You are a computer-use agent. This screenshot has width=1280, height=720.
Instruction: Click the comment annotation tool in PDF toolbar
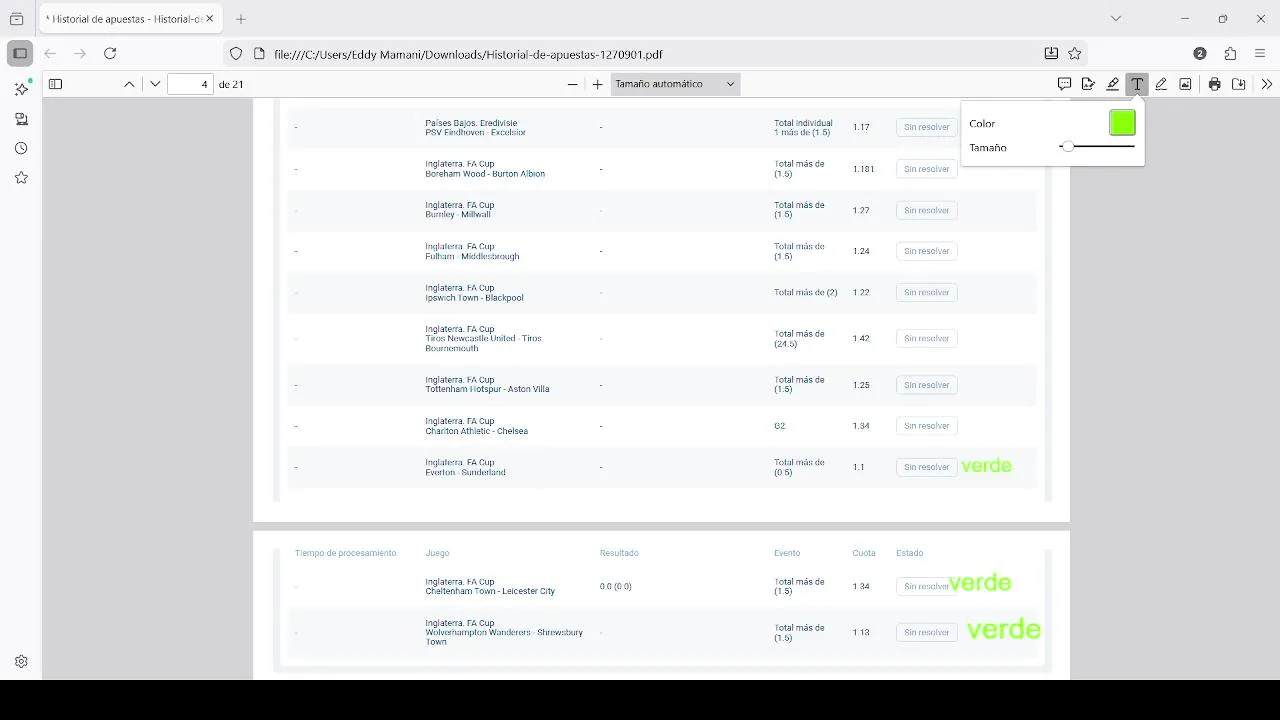click(x=1064, y=84)
